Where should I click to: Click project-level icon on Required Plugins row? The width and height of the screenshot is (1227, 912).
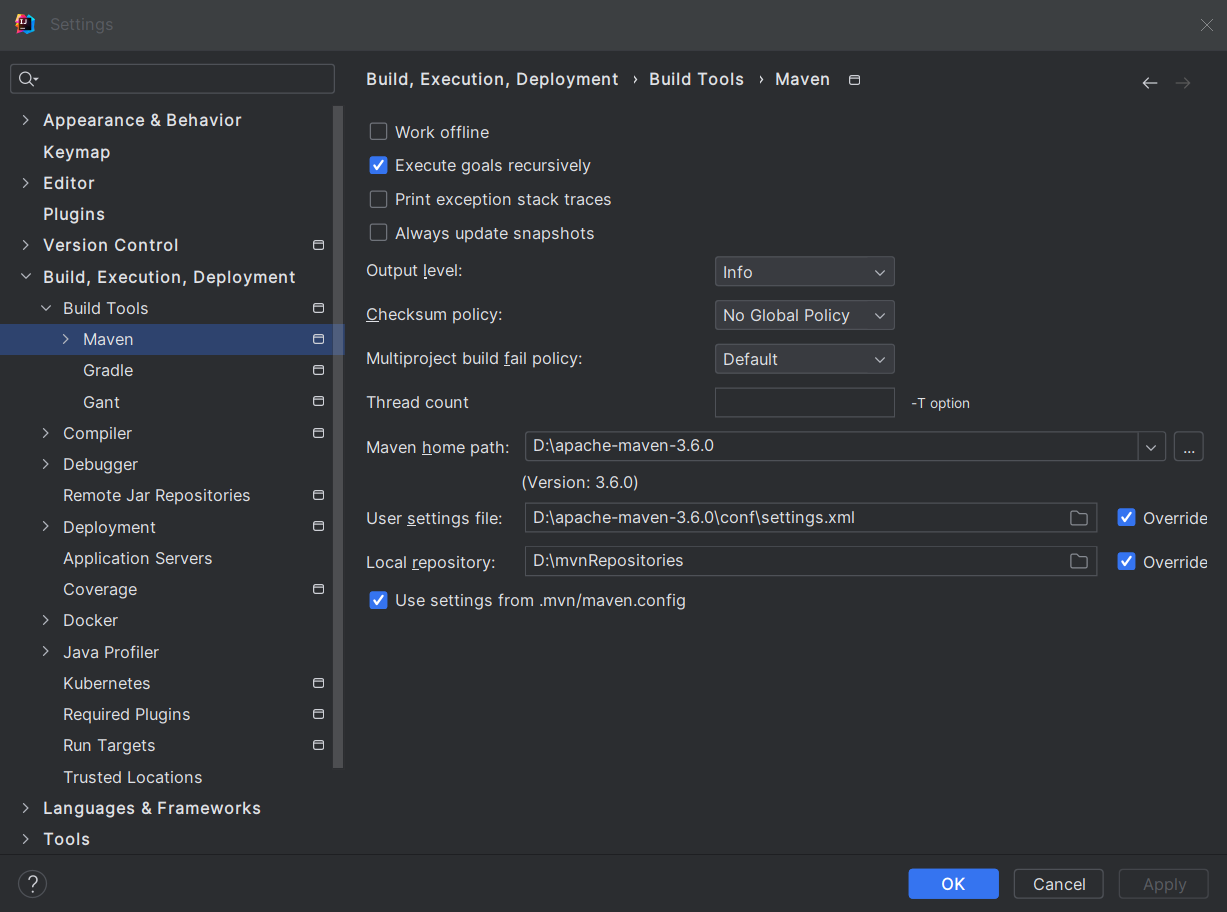pos(318,714)
